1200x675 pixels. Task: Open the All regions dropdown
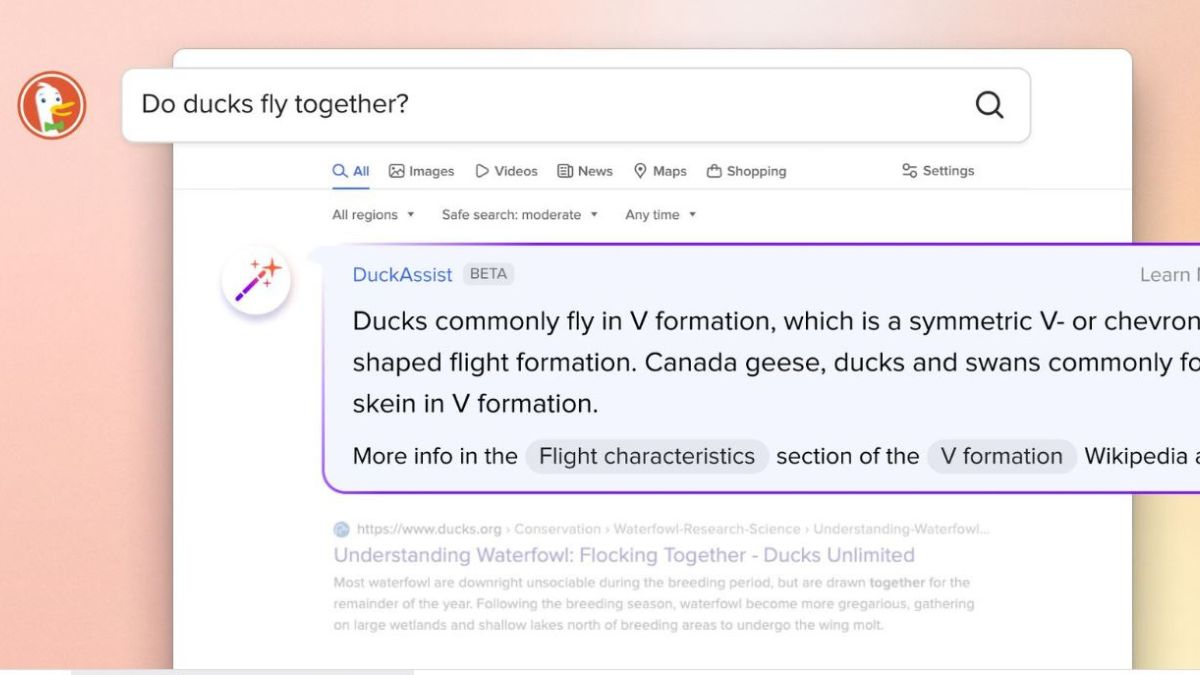point(373,214)
